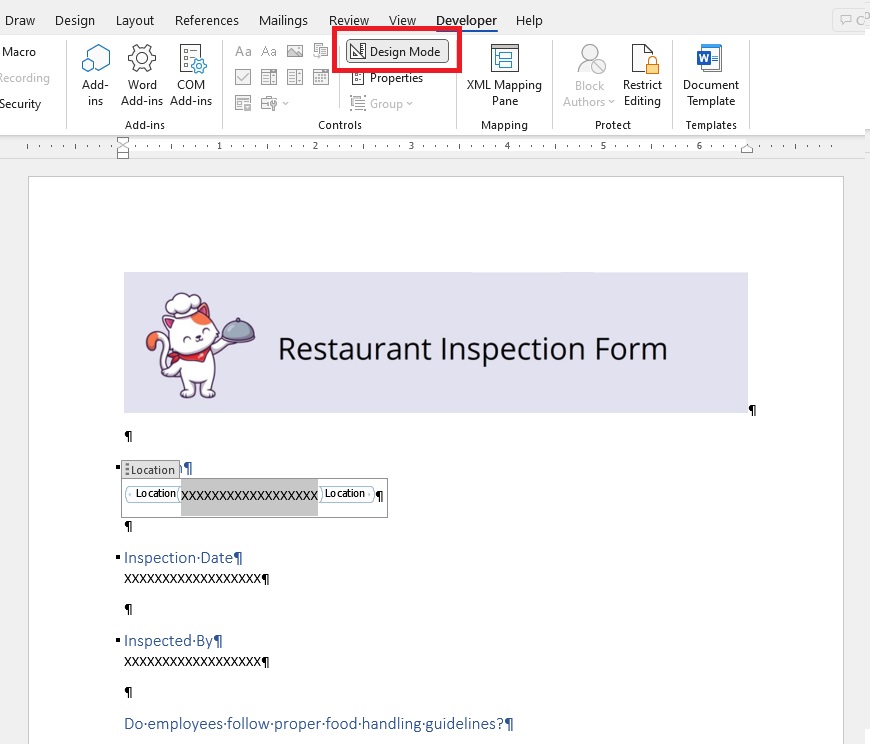Switch to the References tab
This screenshot has height=744, width=870.
(206, 21)
